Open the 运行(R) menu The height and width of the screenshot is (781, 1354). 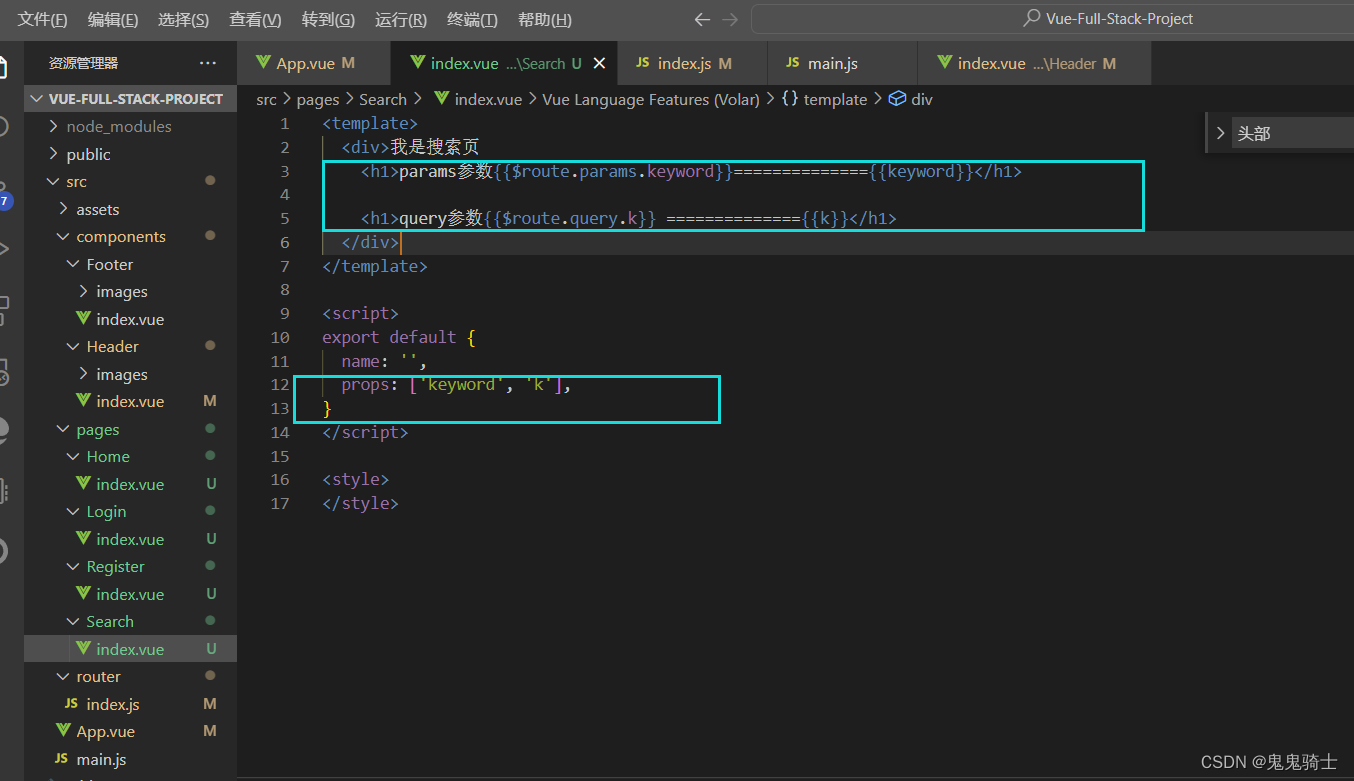pyautogui.click(x=401, y=19)
